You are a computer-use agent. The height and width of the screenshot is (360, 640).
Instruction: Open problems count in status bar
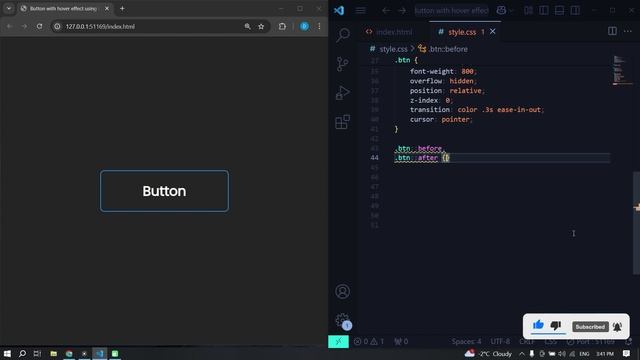click(x=369, y=341)
